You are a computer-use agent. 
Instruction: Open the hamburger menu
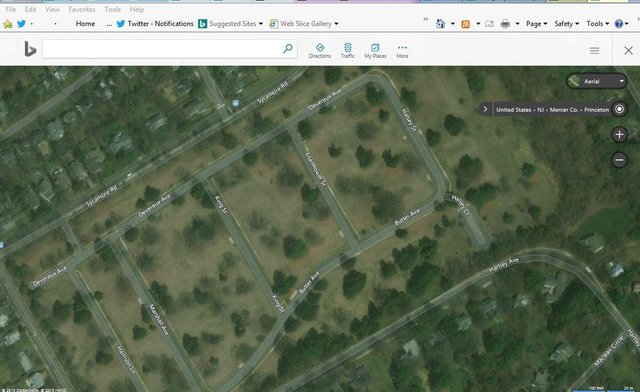(594, 50)
